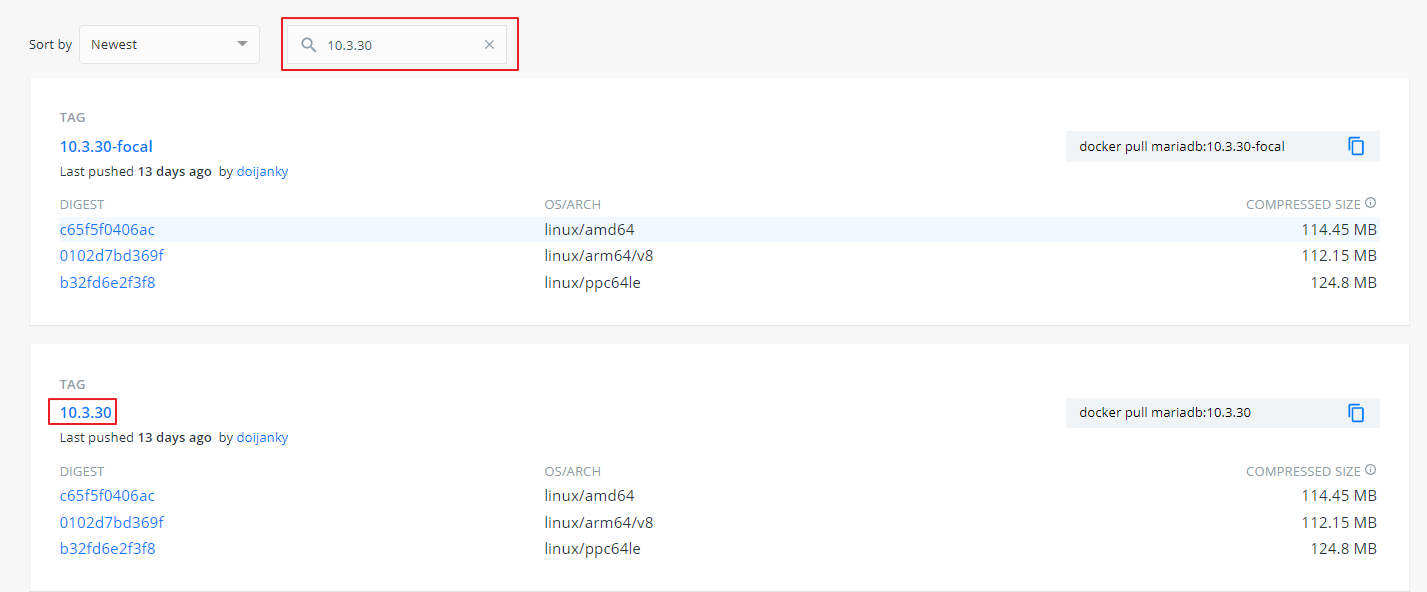Click 114.45 MB size in 10.3.30-focal card
The height and width of the screenshot is (592, 1427).
coord(1339,229)
